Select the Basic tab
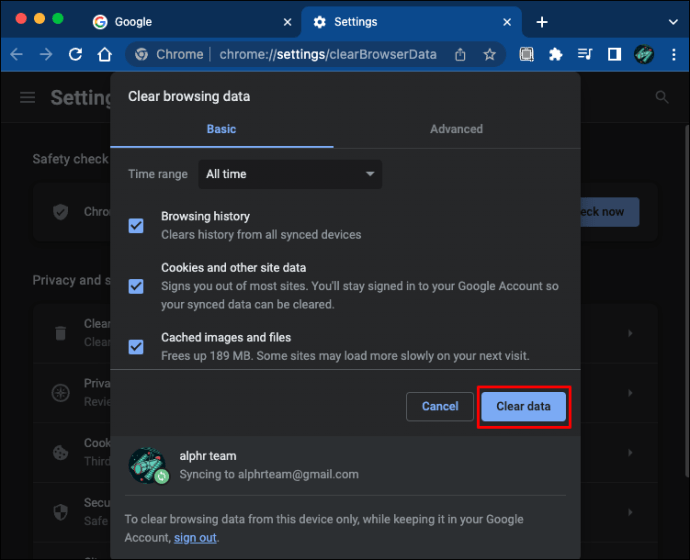This screenshot has width=690, height=560. click(221, 129)
